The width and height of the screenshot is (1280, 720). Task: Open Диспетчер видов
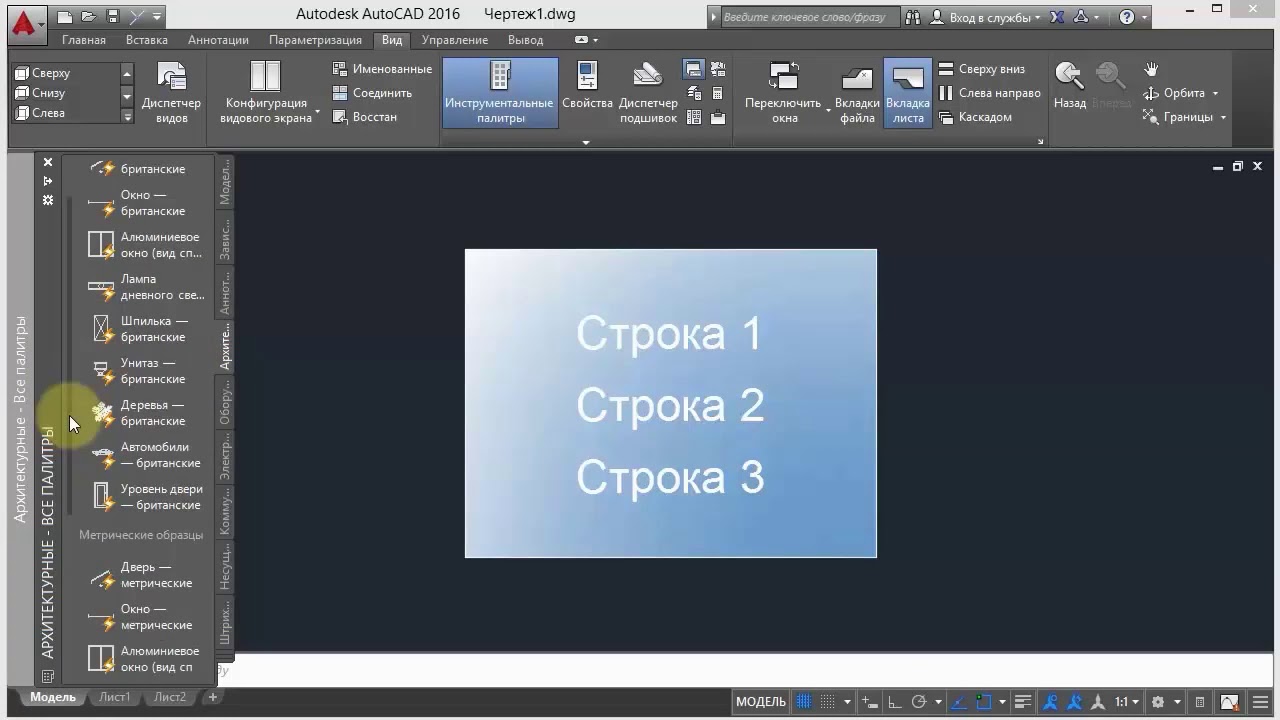[172, 93]
